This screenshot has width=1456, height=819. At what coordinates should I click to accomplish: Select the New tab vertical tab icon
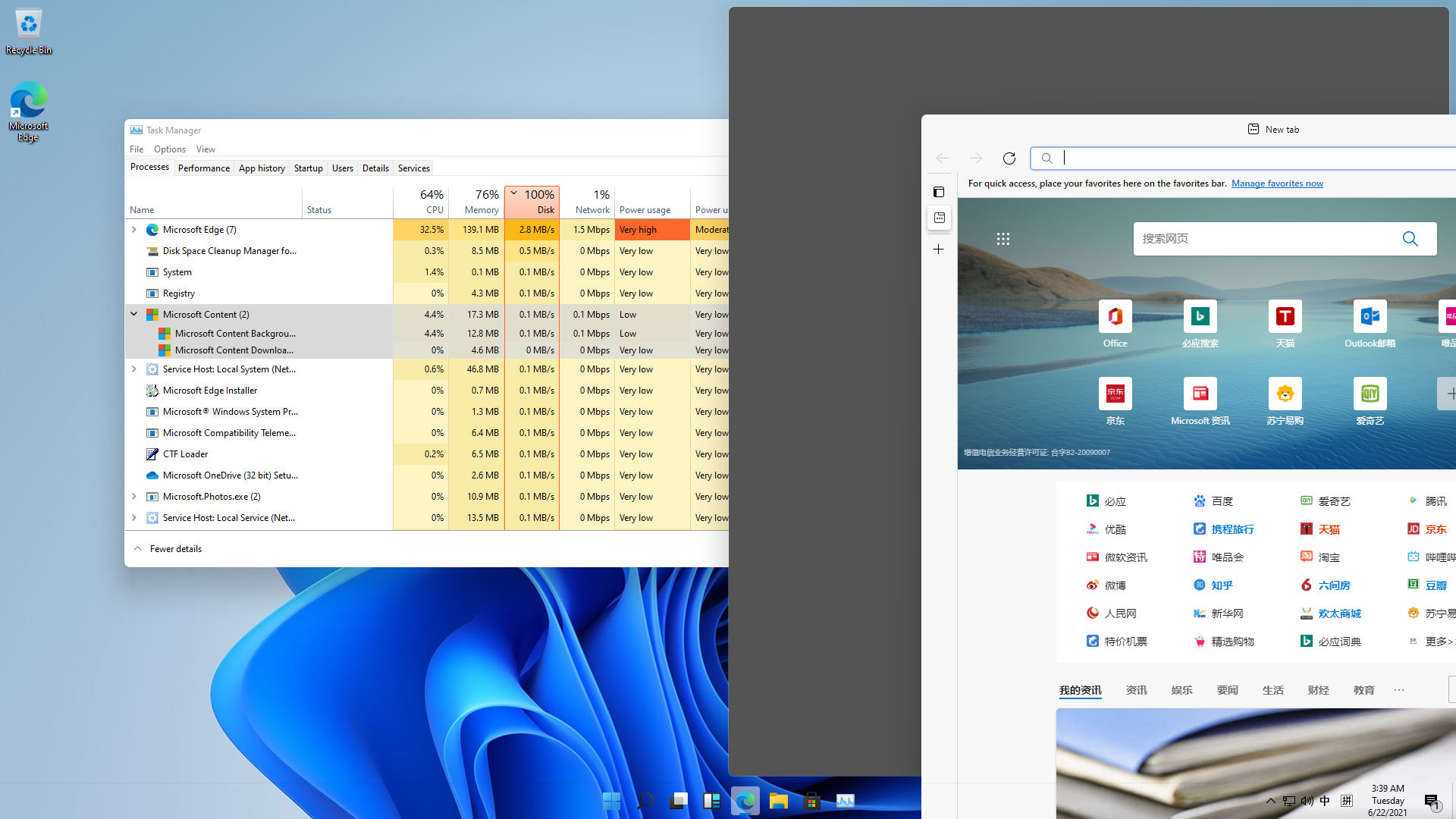point(939,218)
